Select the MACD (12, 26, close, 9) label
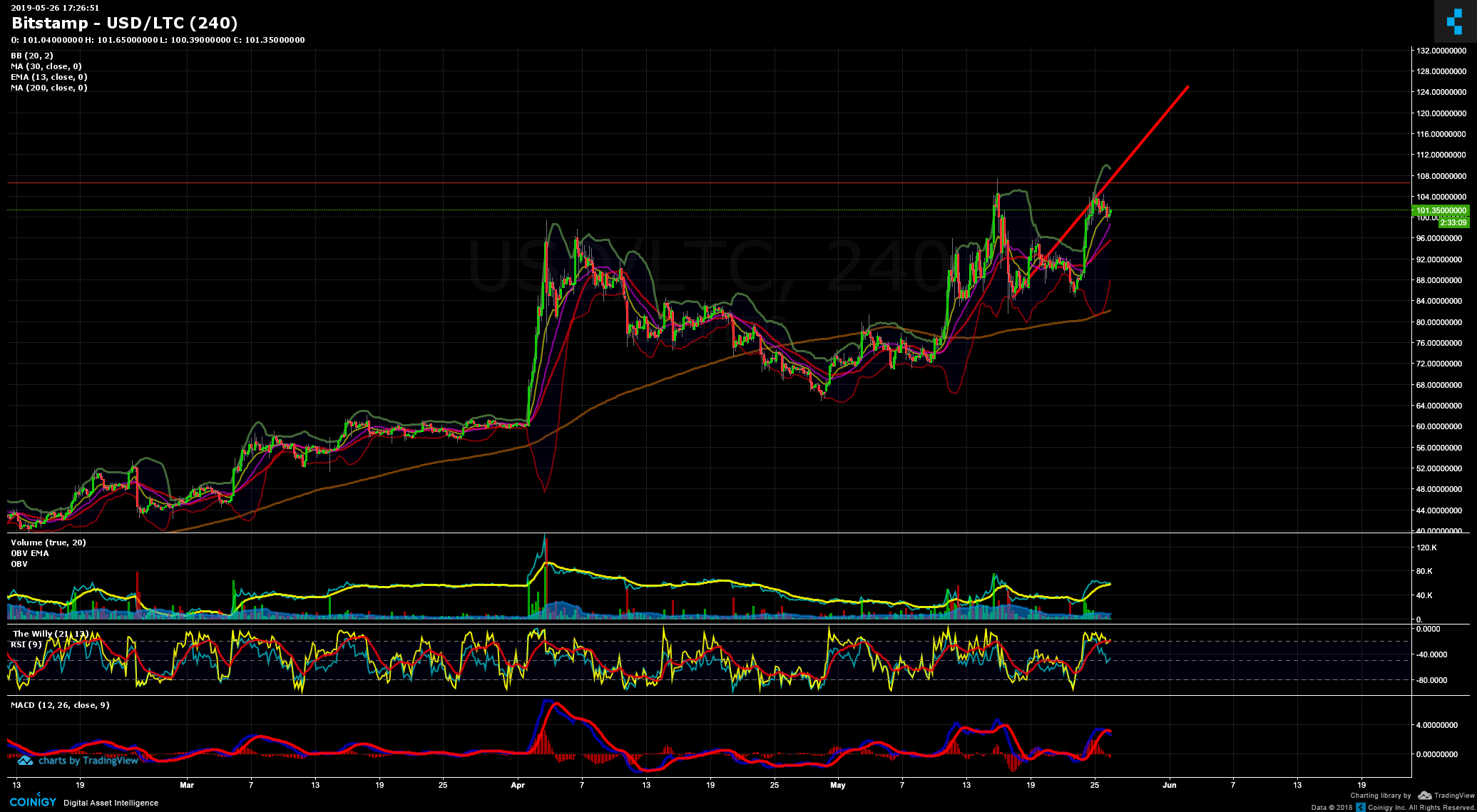1477x812 pixels. 60,705
